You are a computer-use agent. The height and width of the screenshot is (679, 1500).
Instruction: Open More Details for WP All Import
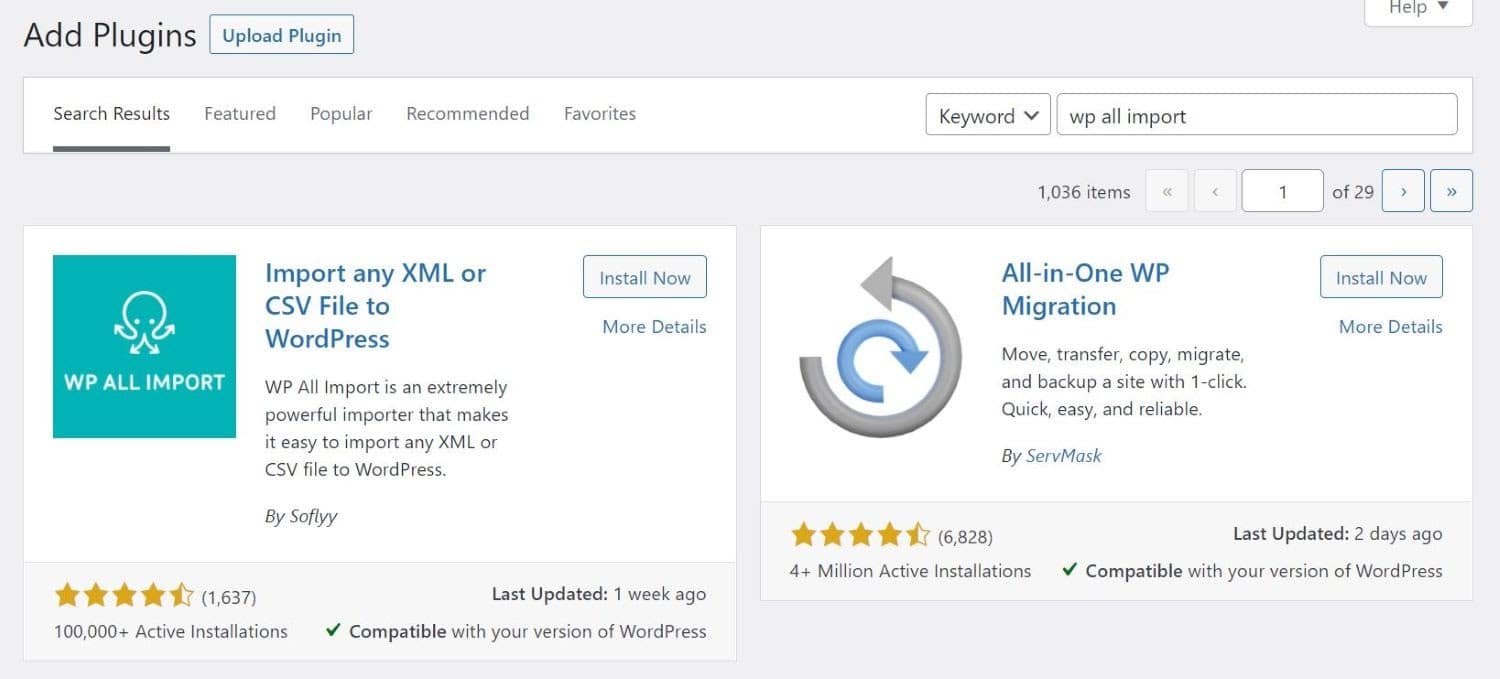coord(654,326)
